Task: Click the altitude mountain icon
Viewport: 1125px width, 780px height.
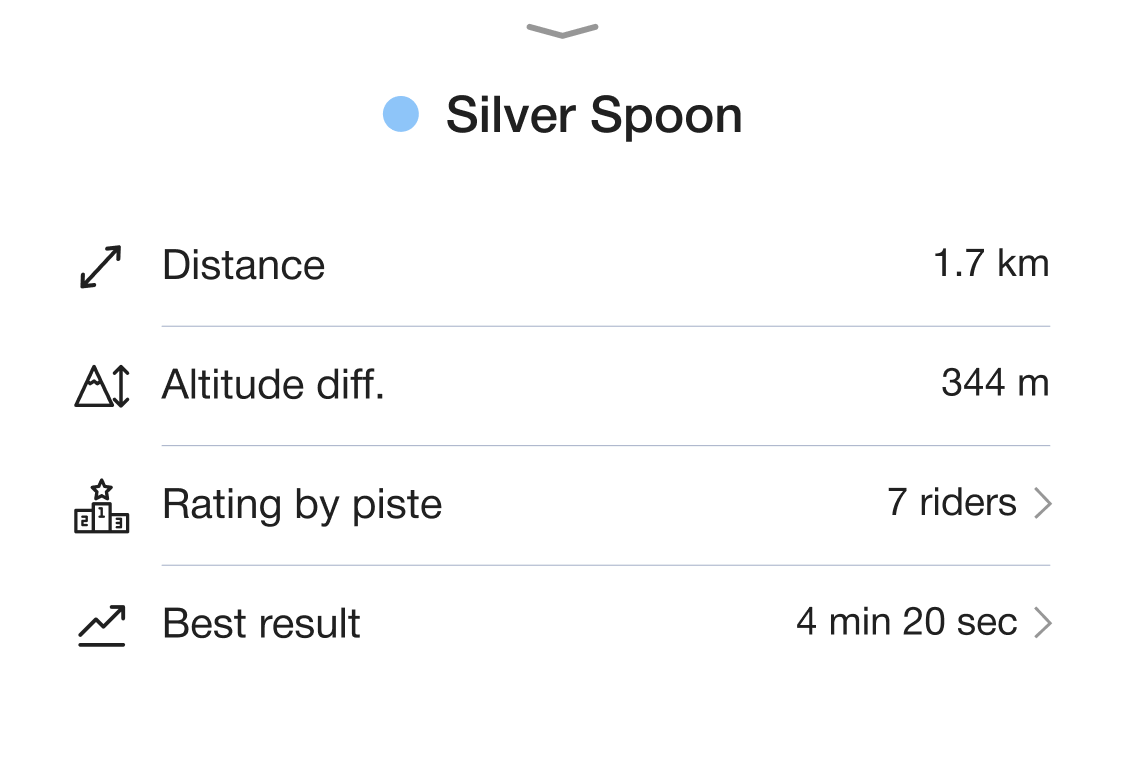Action: tap(102, 386)
